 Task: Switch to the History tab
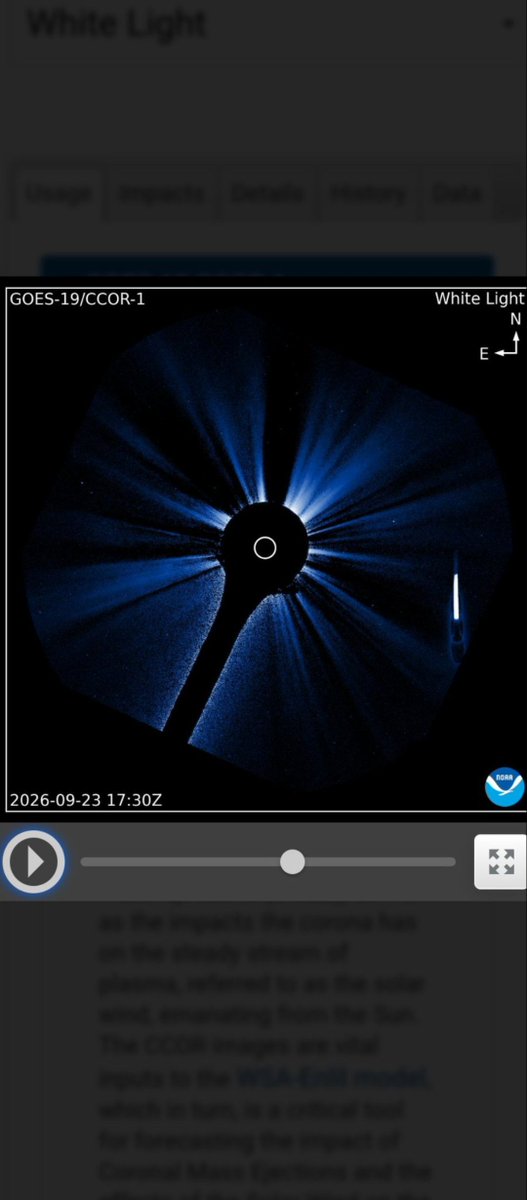(369, 193)
